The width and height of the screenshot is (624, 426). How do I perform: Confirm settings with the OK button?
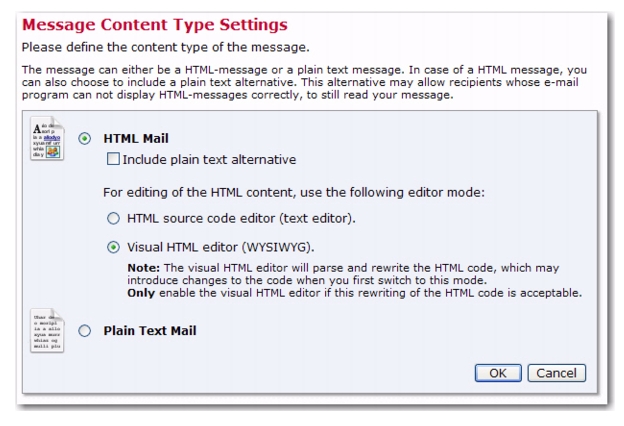[498, 373]
